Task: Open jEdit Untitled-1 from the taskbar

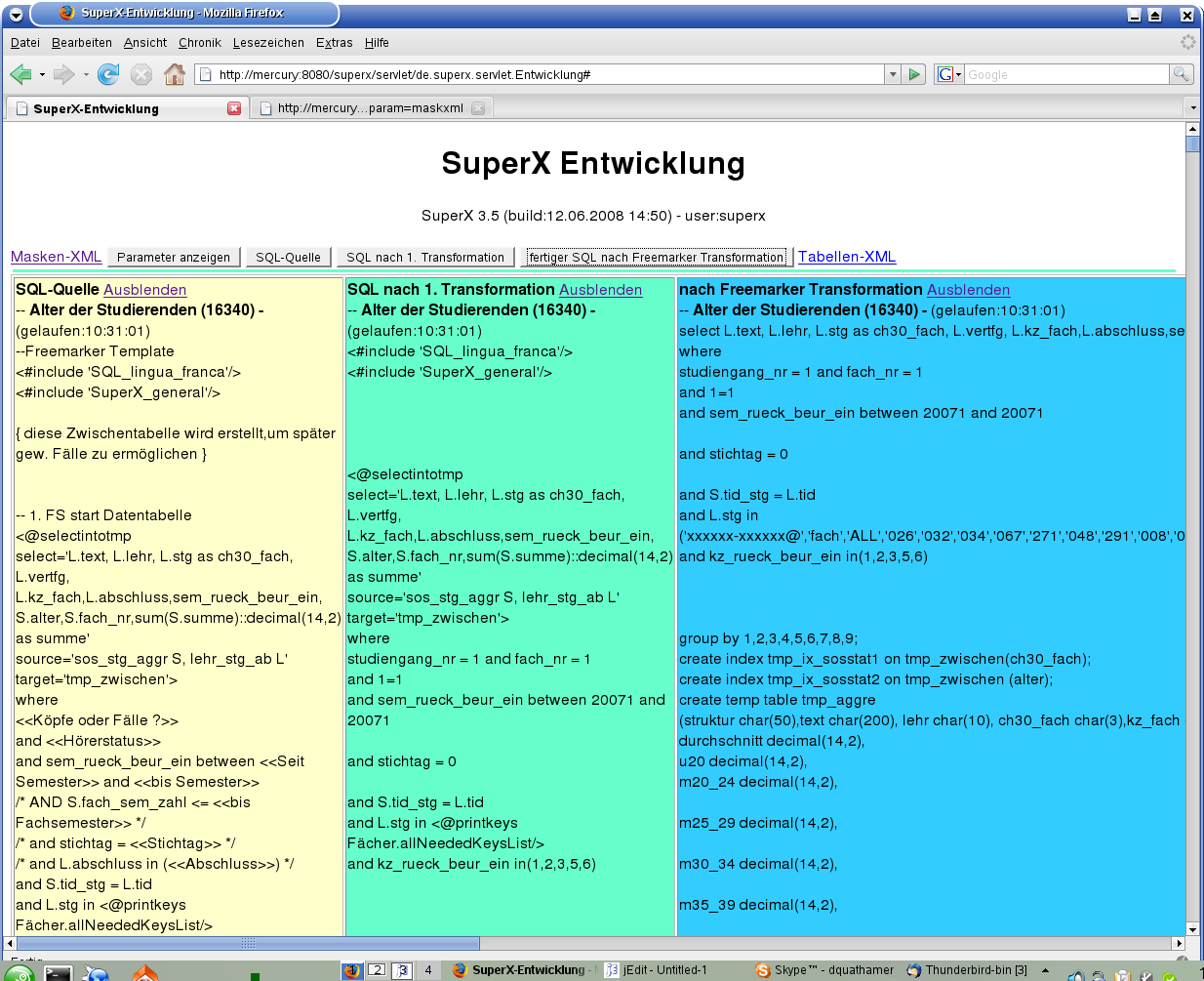Action: [656, 969]
